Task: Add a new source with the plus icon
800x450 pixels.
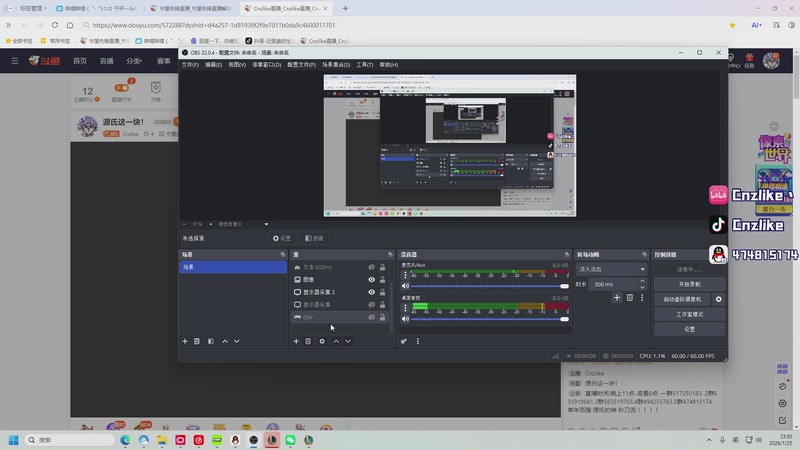Action: (x=296, y=341)
